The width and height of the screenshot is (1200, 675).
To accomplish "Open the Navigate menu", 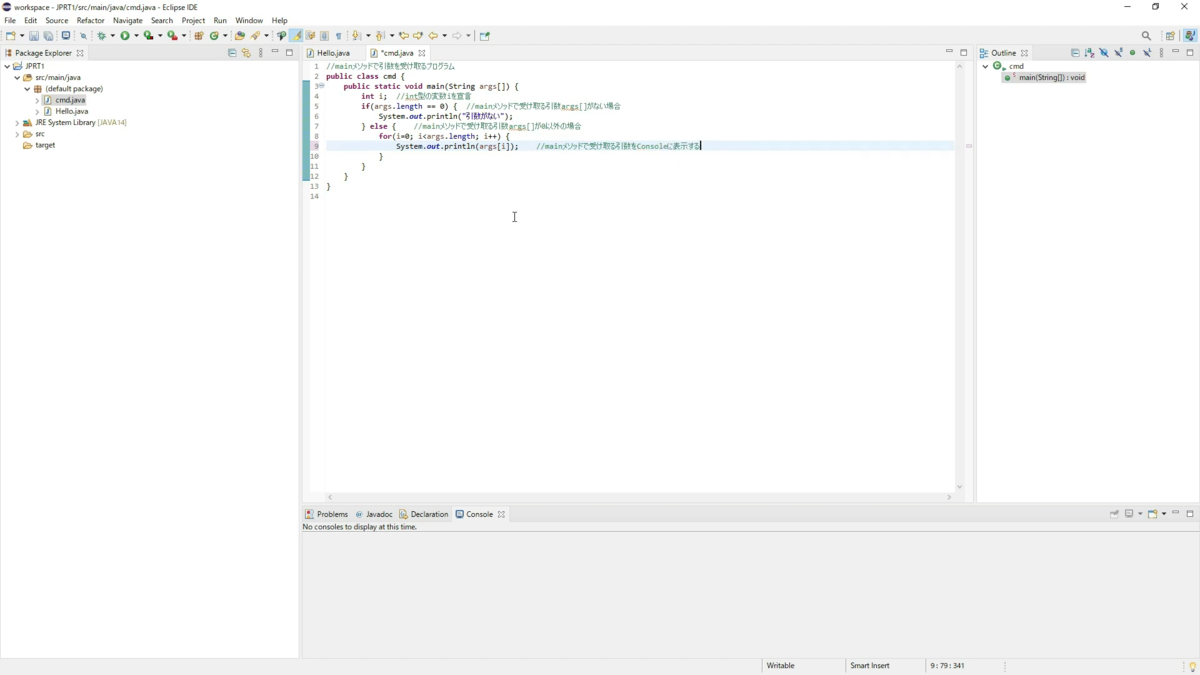I will 128,20.
